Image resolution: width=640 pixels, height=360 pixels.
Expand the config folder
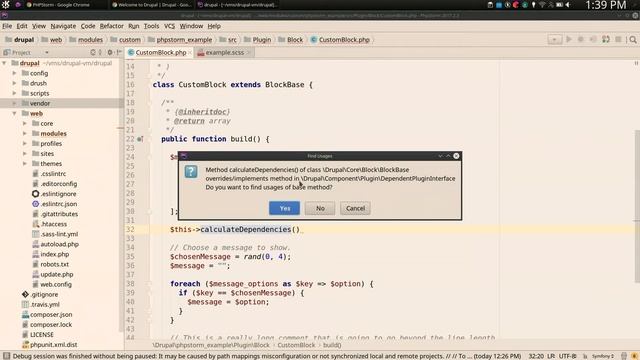(14, 73)
